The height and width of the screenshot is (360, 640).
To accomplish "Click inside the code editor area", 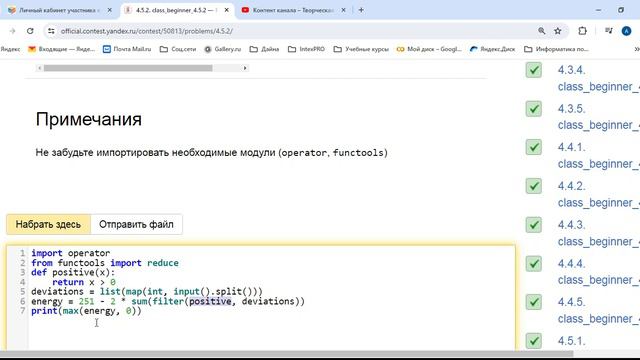I will pos(261,297).
